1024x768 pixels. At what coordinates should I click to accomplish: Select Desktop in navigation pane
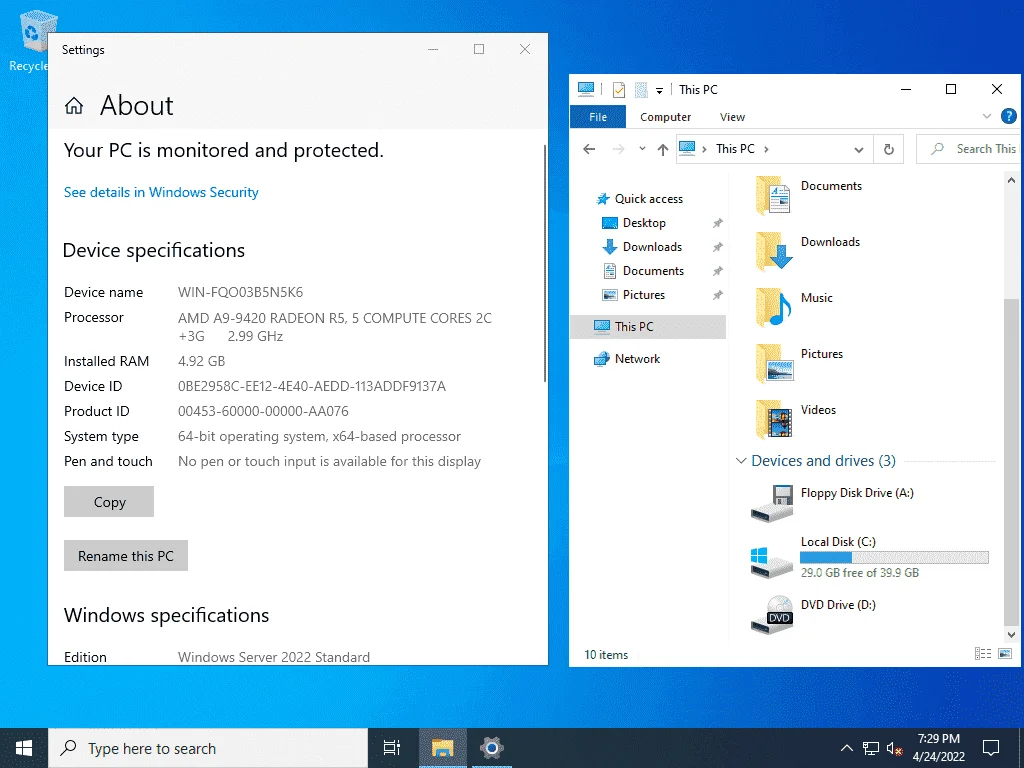click(x=644, y=223)
